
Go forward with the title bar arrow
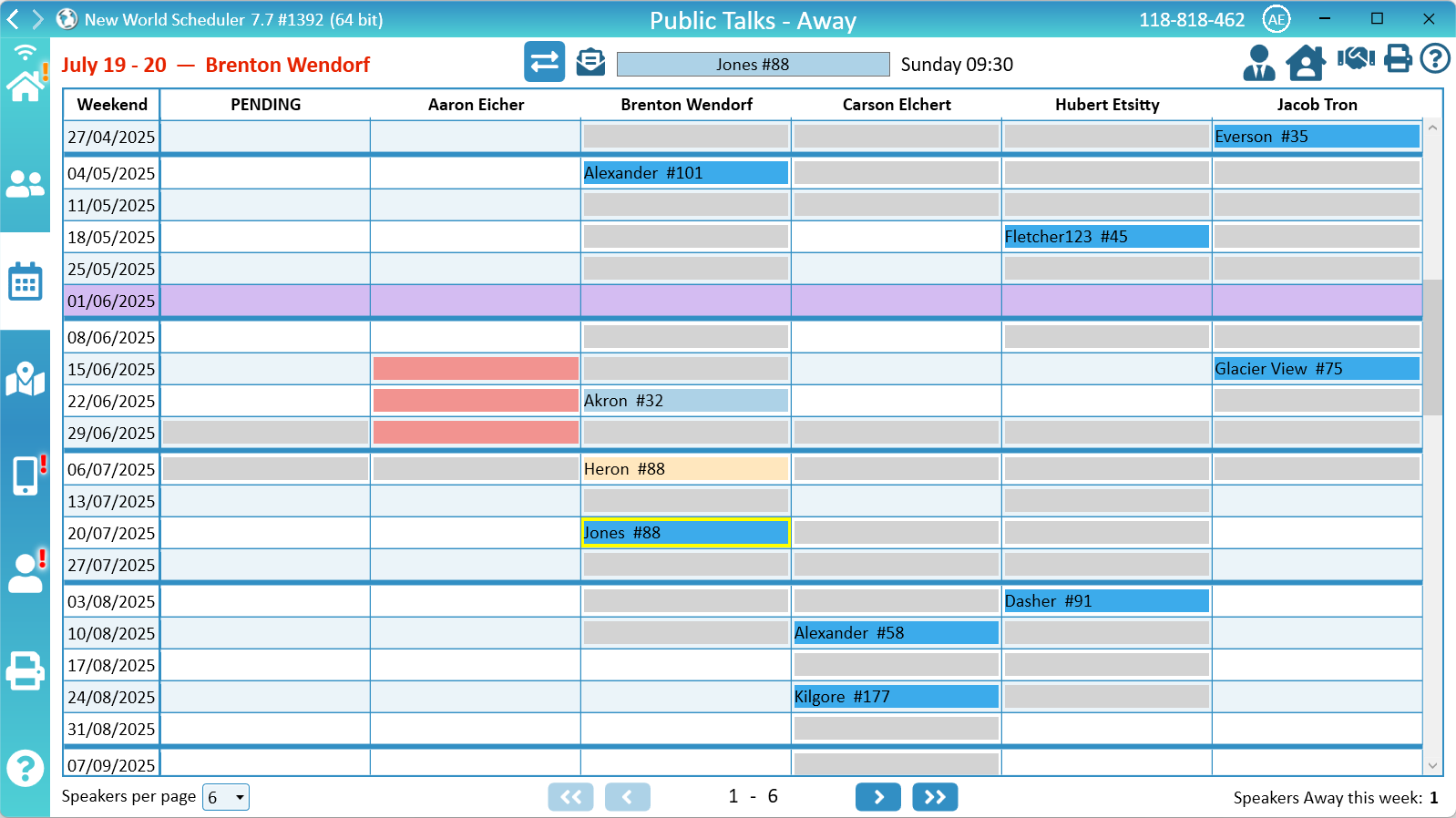pyautogui.click(x=38, y=19)
